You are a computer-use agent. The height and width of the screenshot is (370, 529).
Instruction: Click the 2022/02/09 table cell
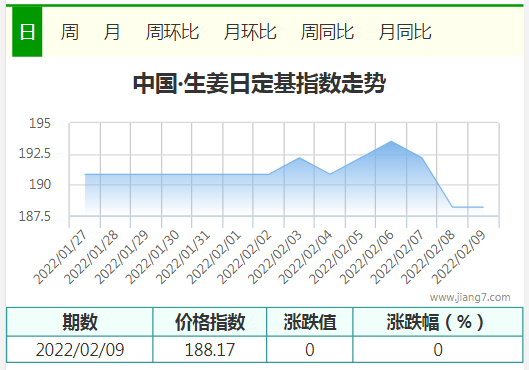click(x=80, y=349)
